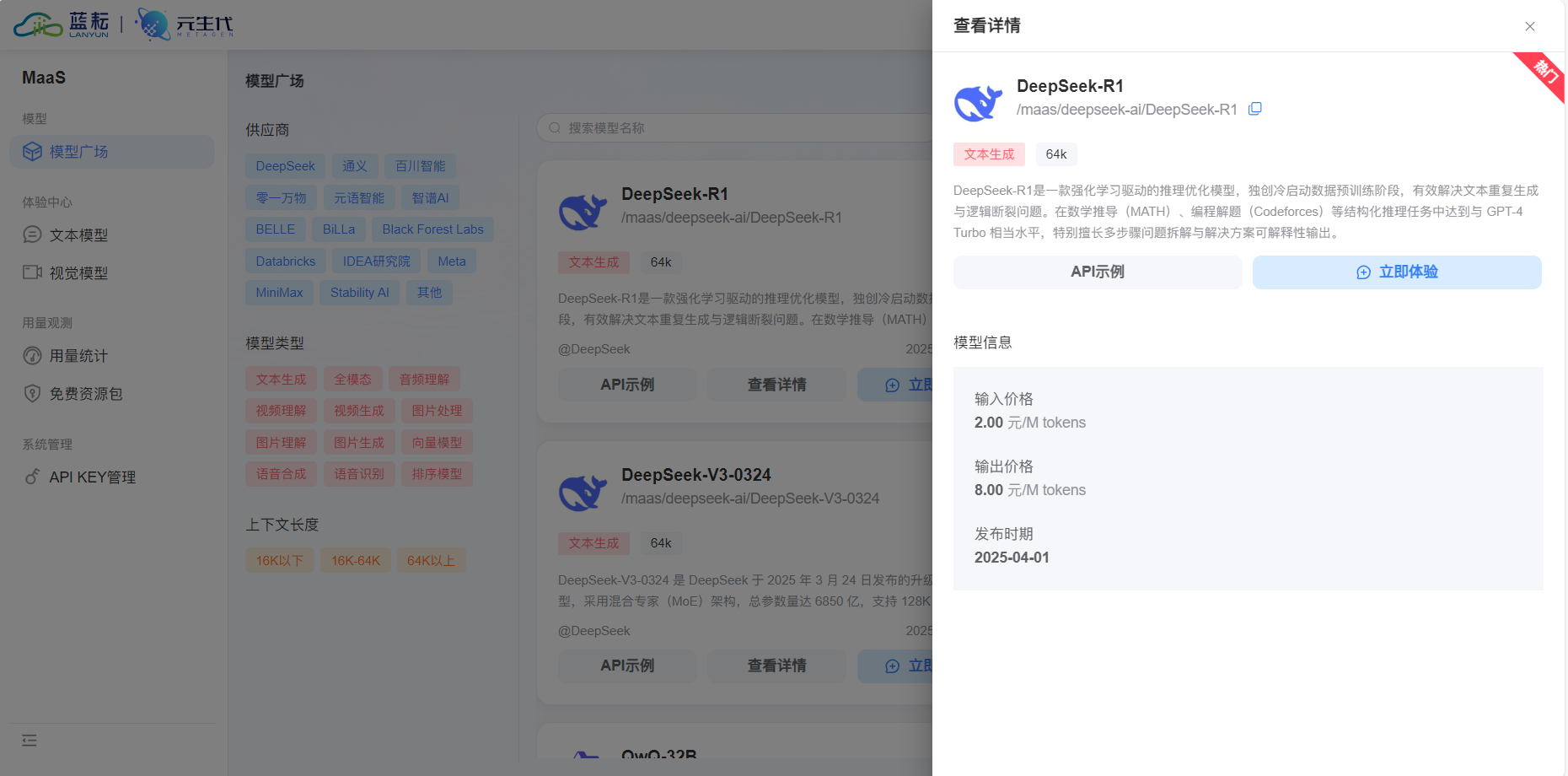Image resolution: width=1568 pixels, height=776 pixels.
Task: Select 视频生成 model type filter
Action: (x=359, y=411)
